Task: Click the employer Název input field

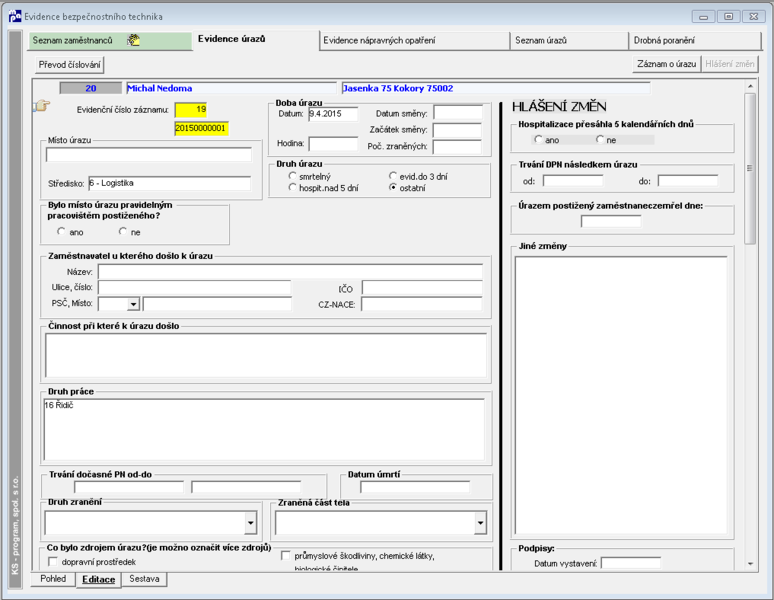Action: tap(290, 272)
